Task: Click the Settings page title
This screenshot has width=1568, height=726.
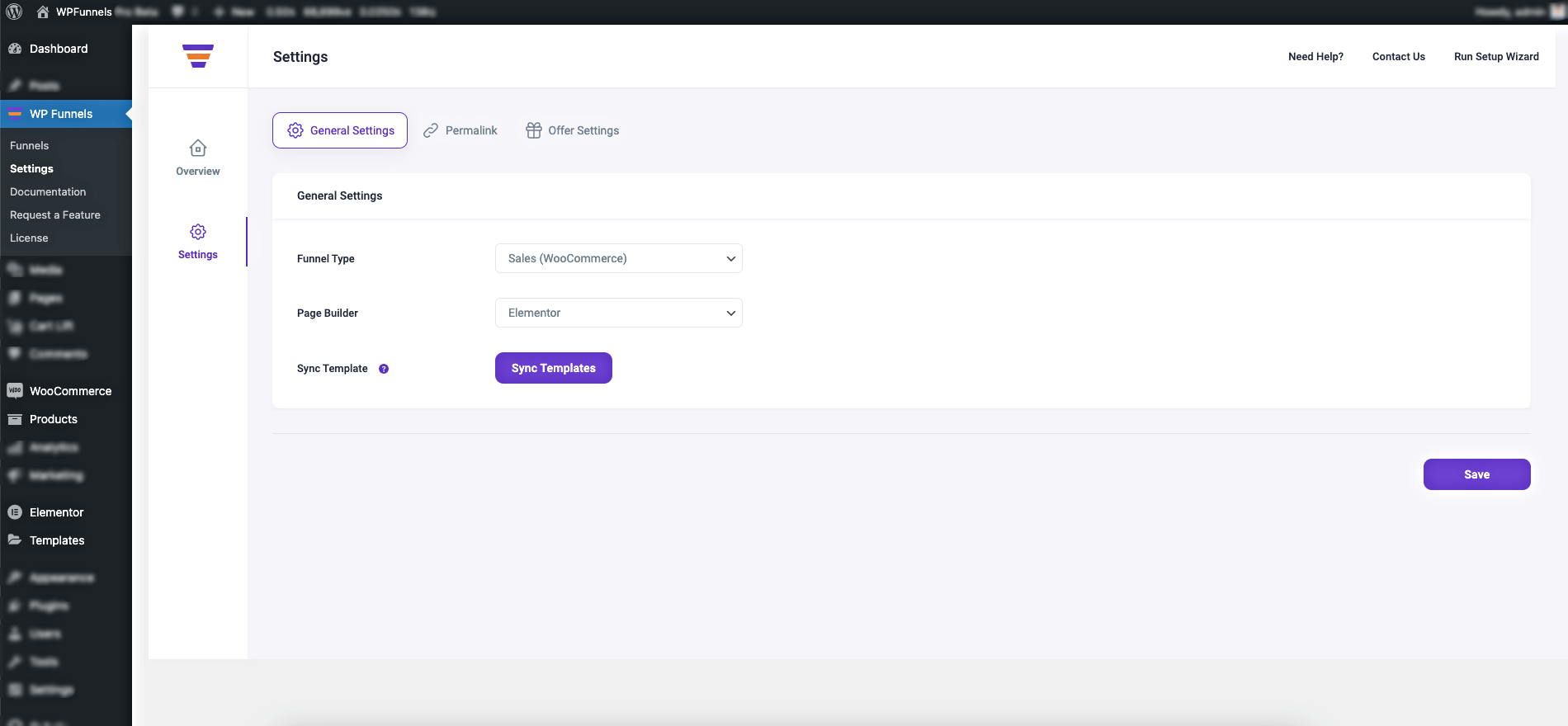Action: pos(300,57)
